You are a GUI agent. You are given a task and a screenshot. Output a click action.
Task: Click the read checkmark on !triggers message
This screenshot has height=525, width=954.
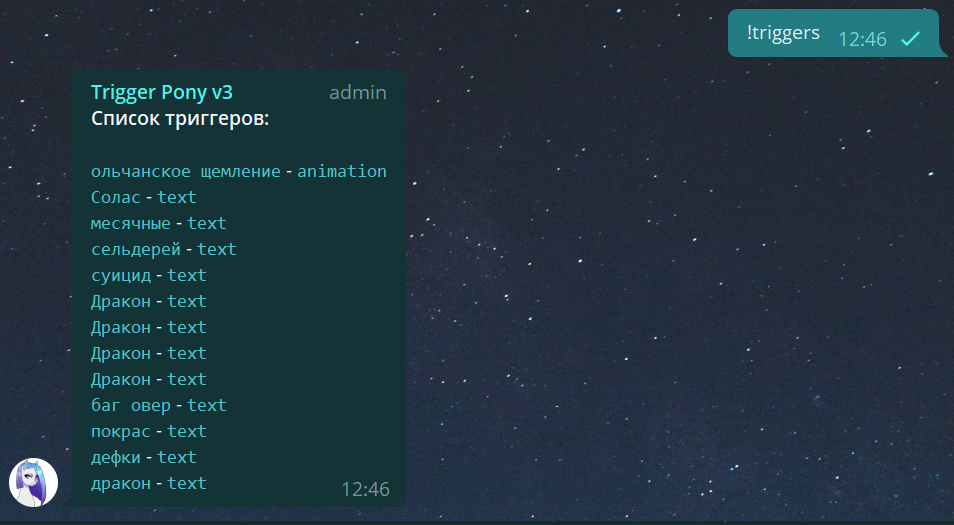point(910,39)
